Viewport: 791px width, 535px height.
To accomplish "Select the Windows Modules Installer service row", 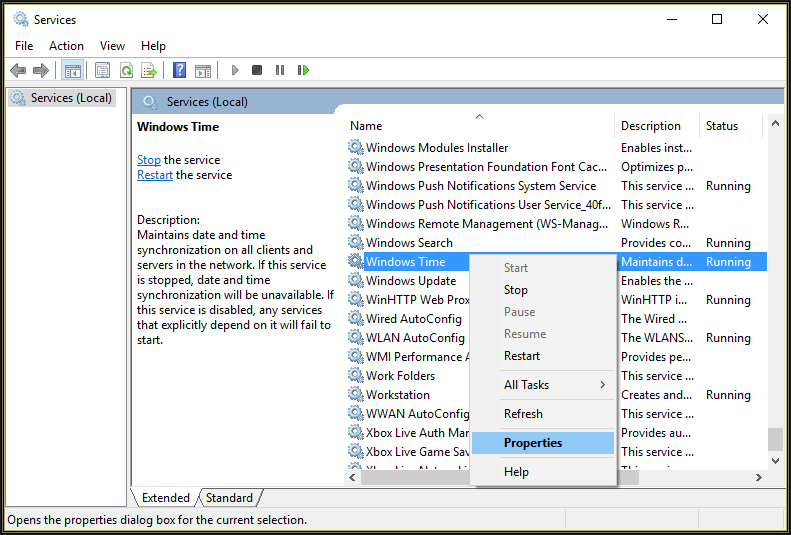I will click(x=557, y=148).
